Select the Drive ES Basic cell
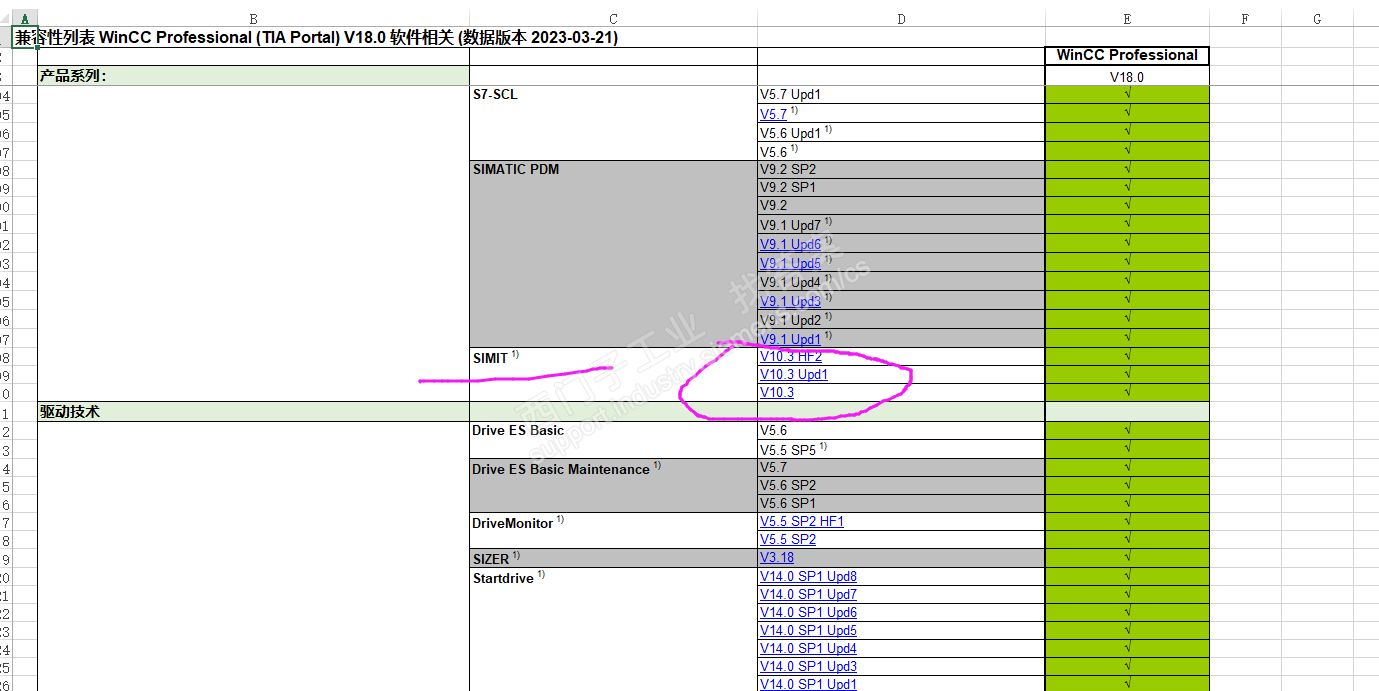The width and height of the screenshot is (1379, 691). [x=613, y=440]
